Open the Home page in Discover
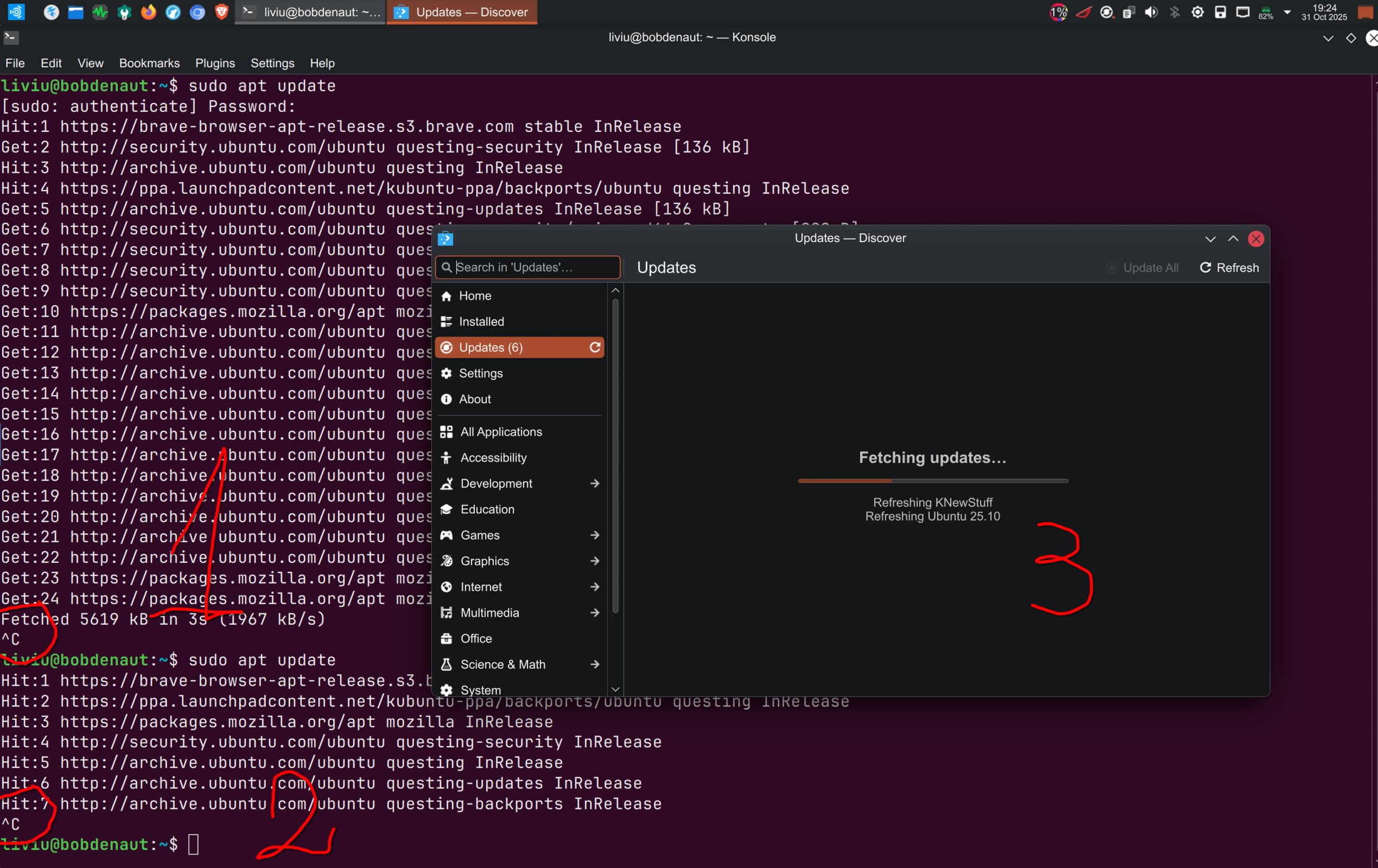 [x=474, y=296]
